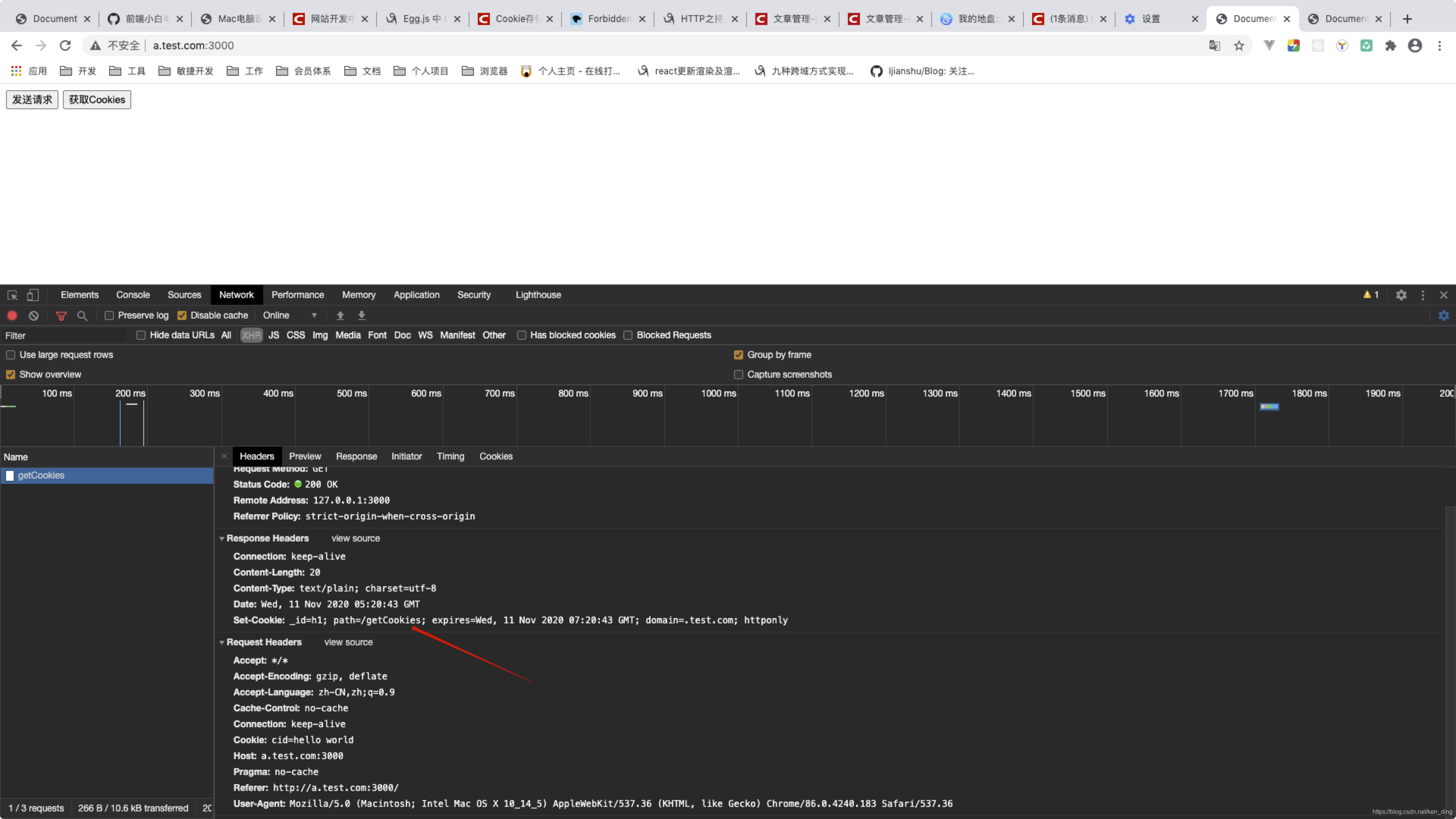Check Has blocked cookies filter
Screen dimensions: 1456x819
[x=522, y=335]
